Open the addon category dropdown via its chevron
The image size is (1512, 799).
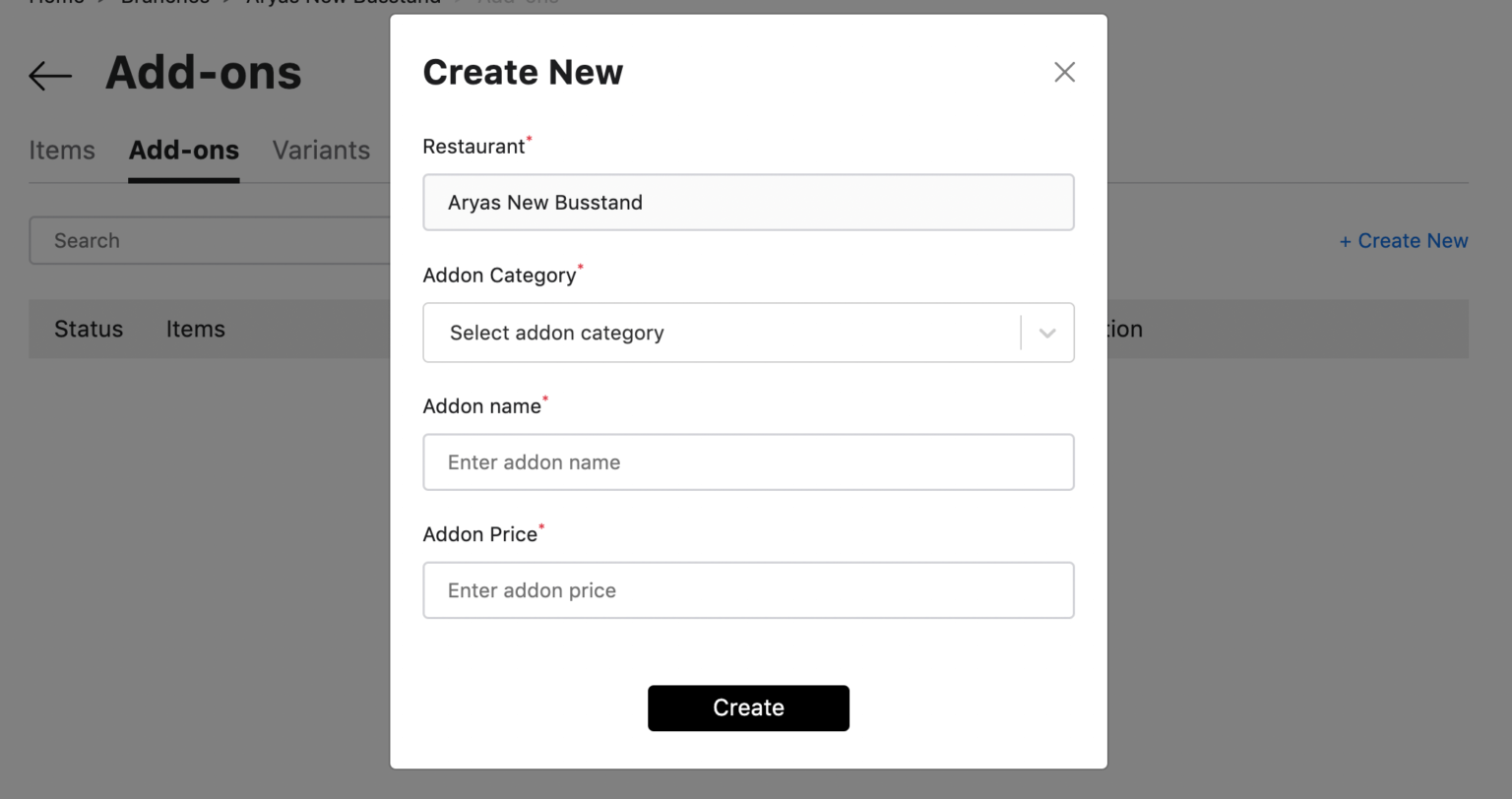pos(1046,333)
